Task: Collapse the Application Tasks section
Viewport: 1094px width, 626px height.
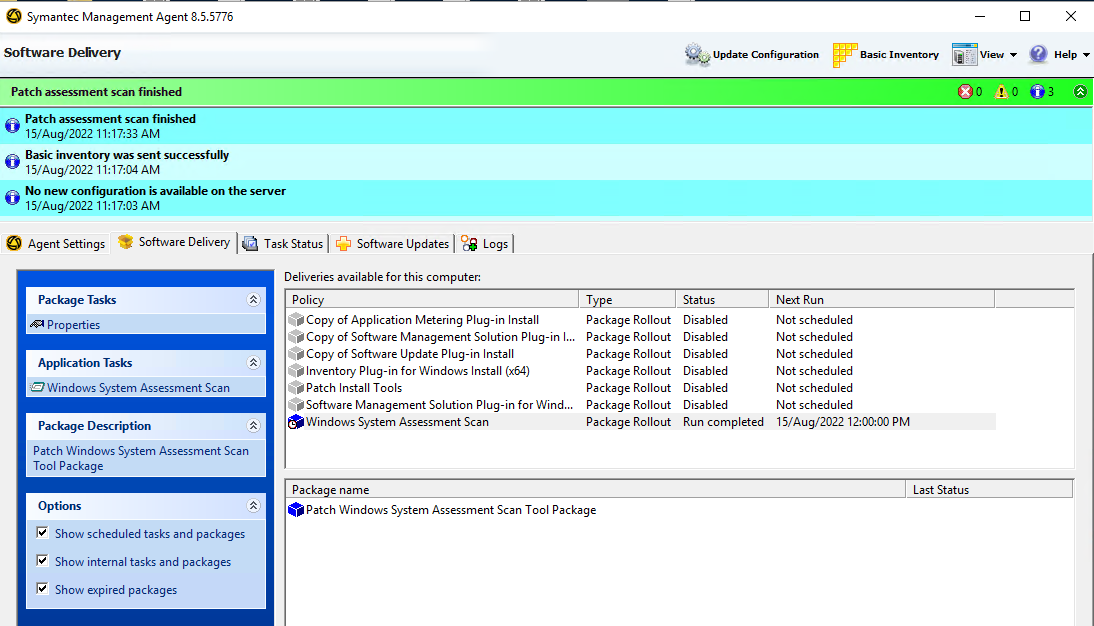Action: pyautogui.click(x=253, y=362)
